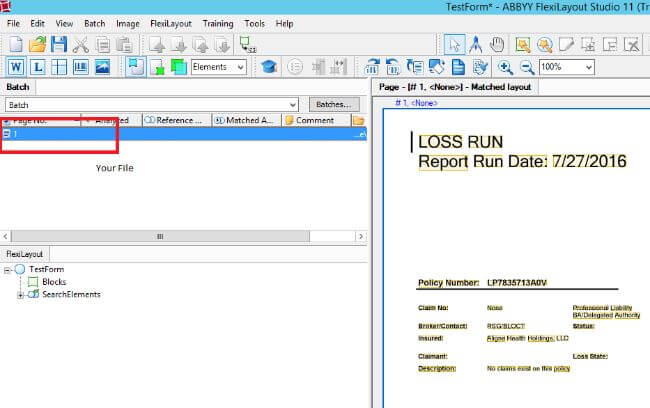
Task: Toggle the W words display button
Action: click(x=16, y=67)
